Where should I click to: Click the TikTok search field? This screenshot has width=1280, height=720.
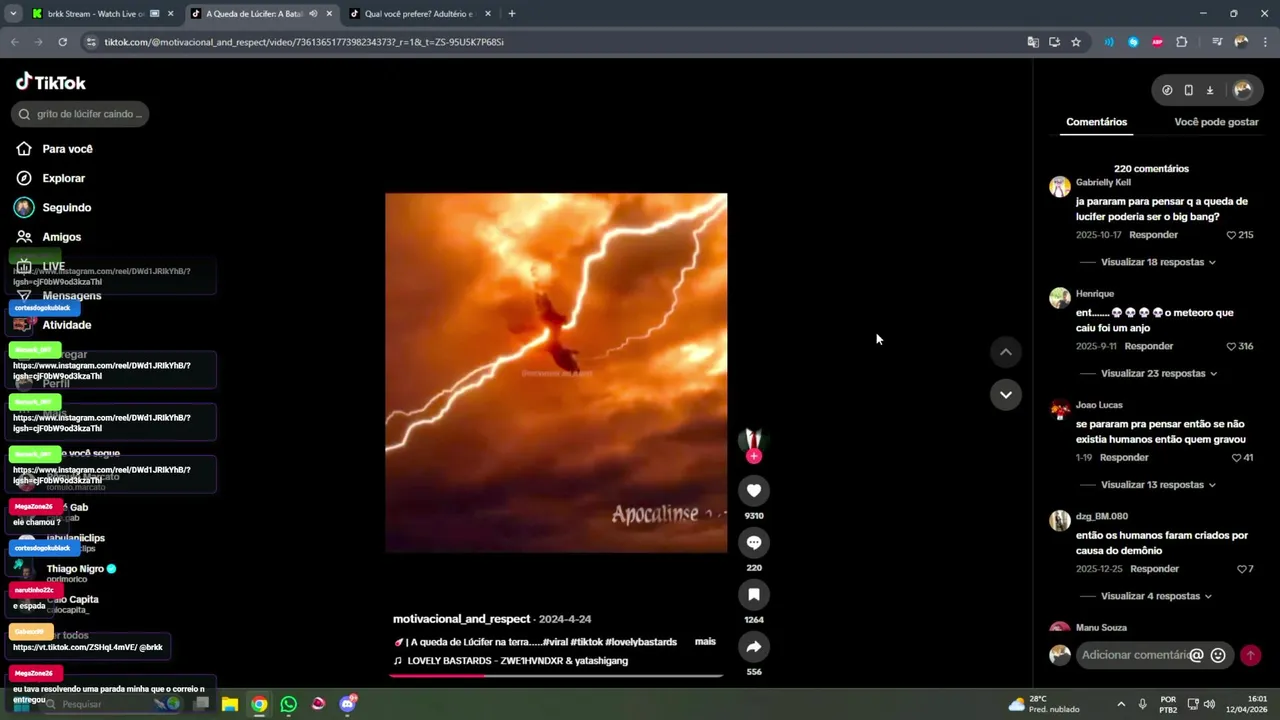click(80, 114)
